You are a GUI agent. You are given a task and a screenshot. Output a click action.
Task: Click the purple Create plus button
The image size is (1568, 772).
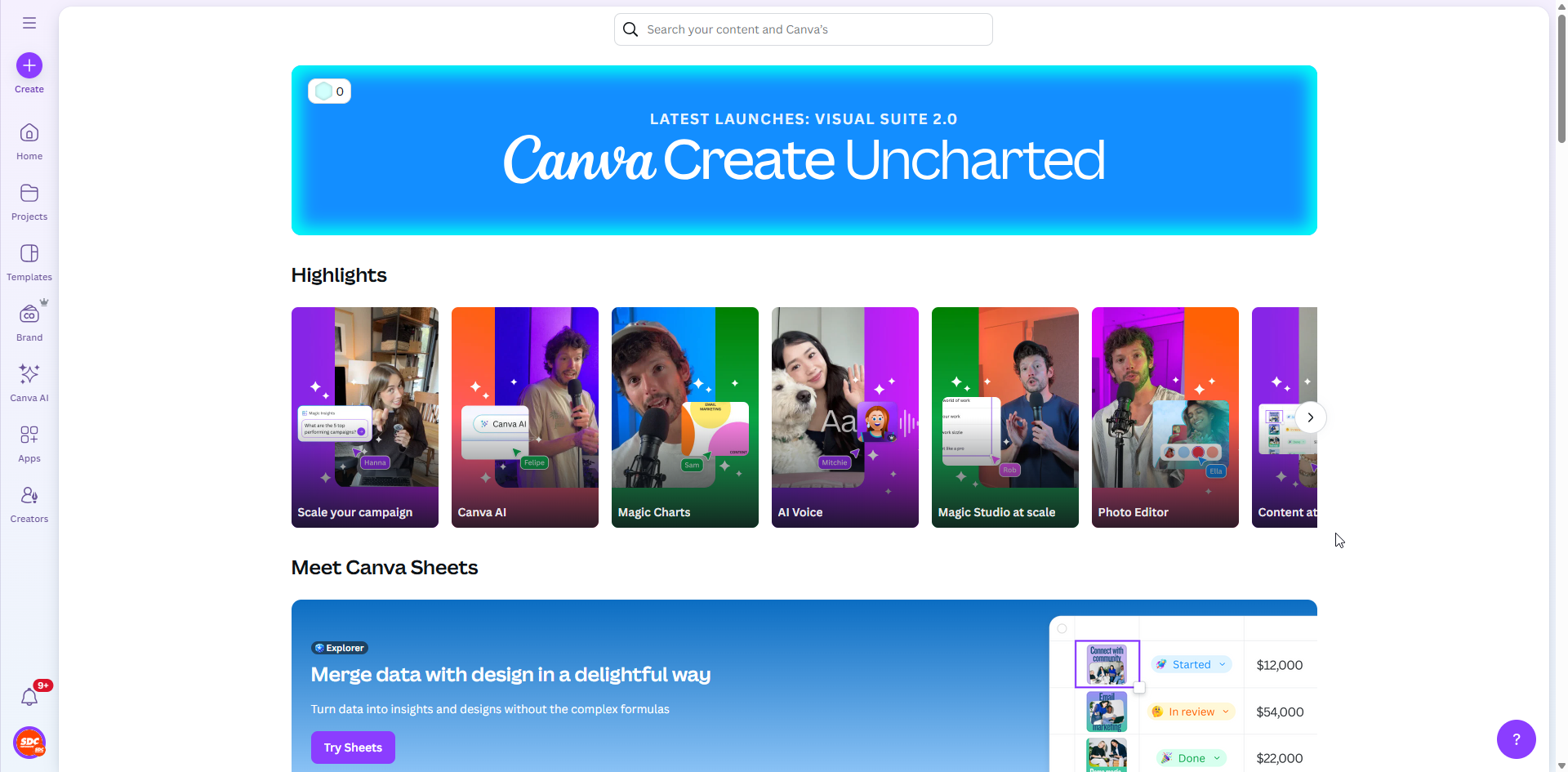[29, 65]
